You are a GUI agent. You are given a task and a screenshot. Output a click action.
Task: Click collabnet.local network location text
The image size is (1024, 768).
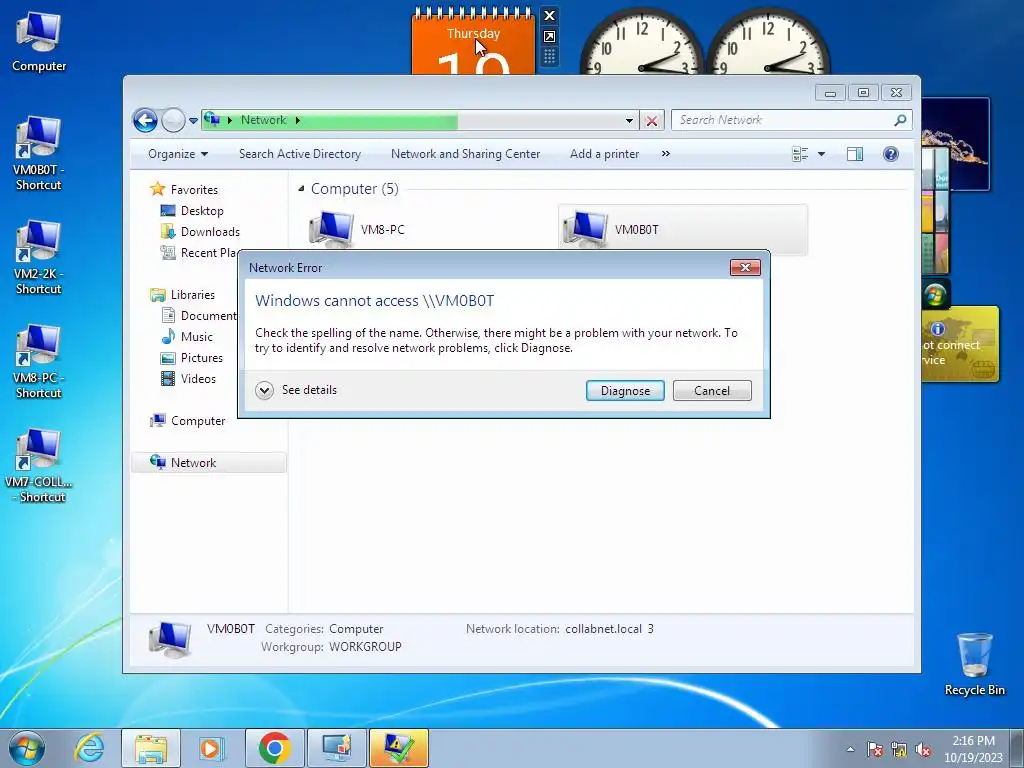pos(609,629)
